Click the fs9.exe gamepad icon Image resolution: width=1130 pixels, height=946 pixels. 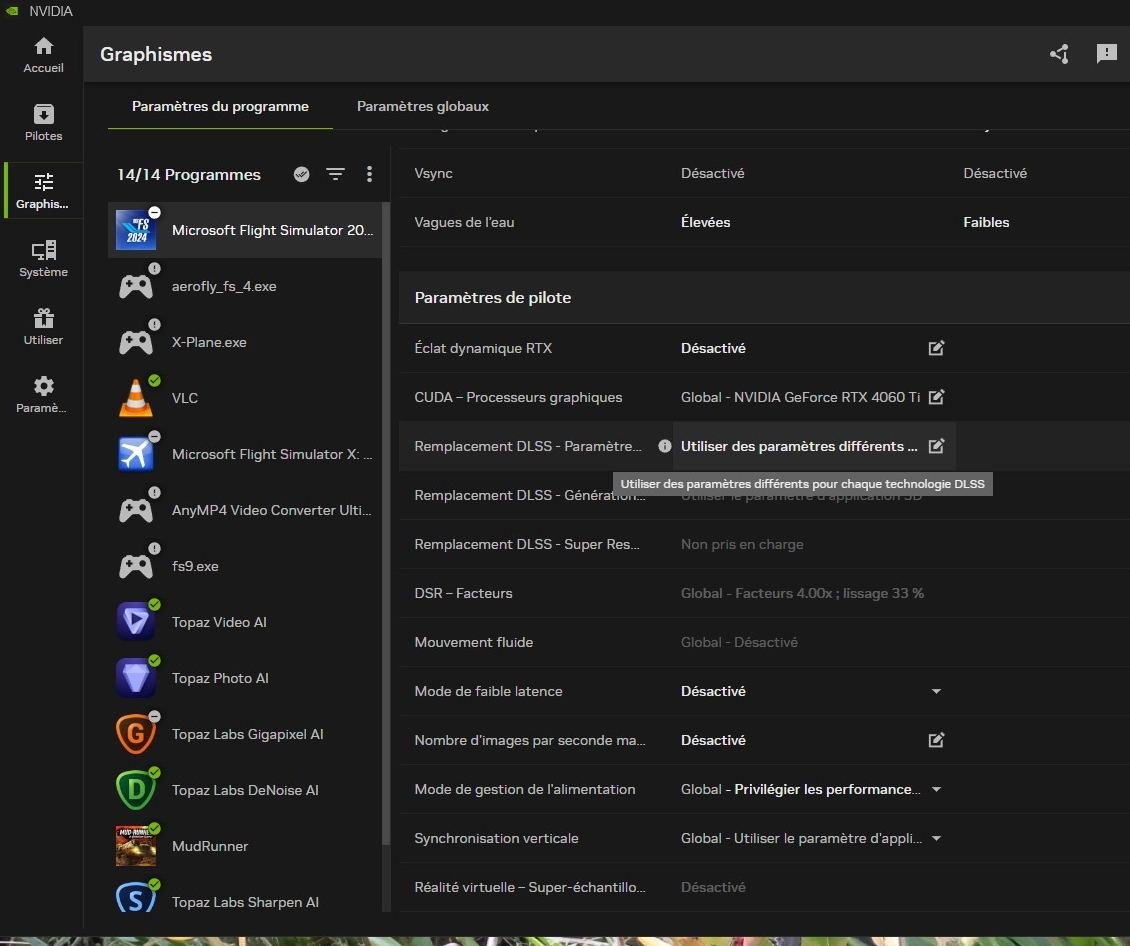[135, 566]
